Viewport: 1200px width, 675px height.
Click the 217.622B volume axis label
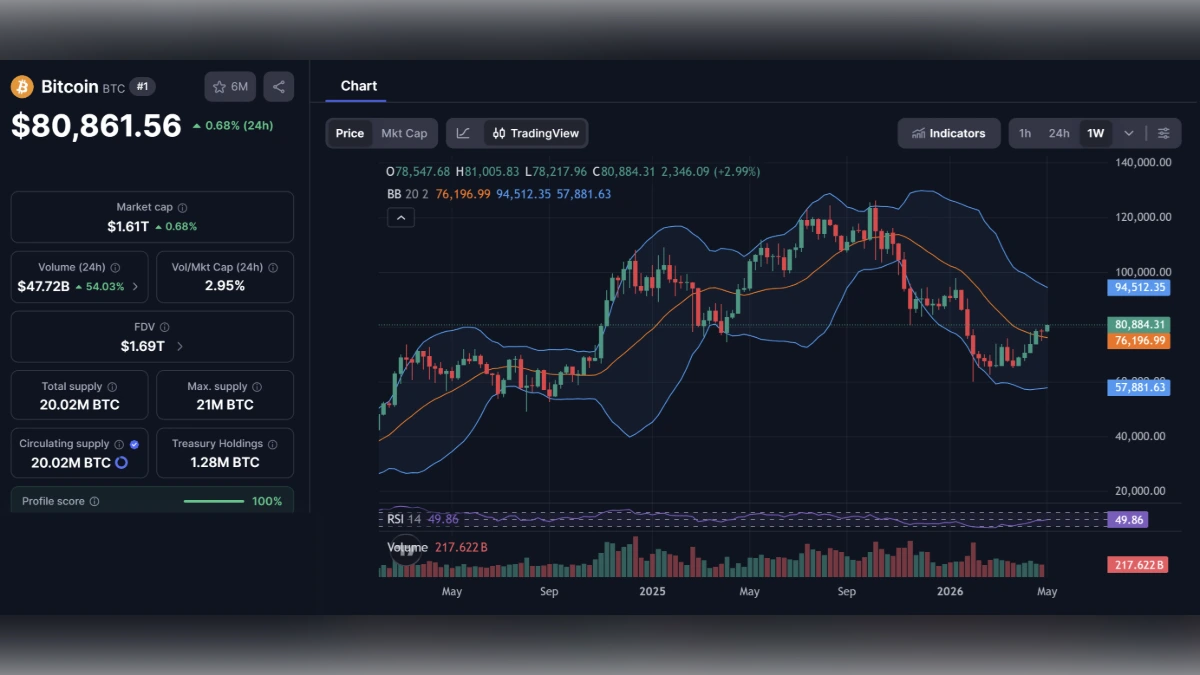tap(1138, 565)
